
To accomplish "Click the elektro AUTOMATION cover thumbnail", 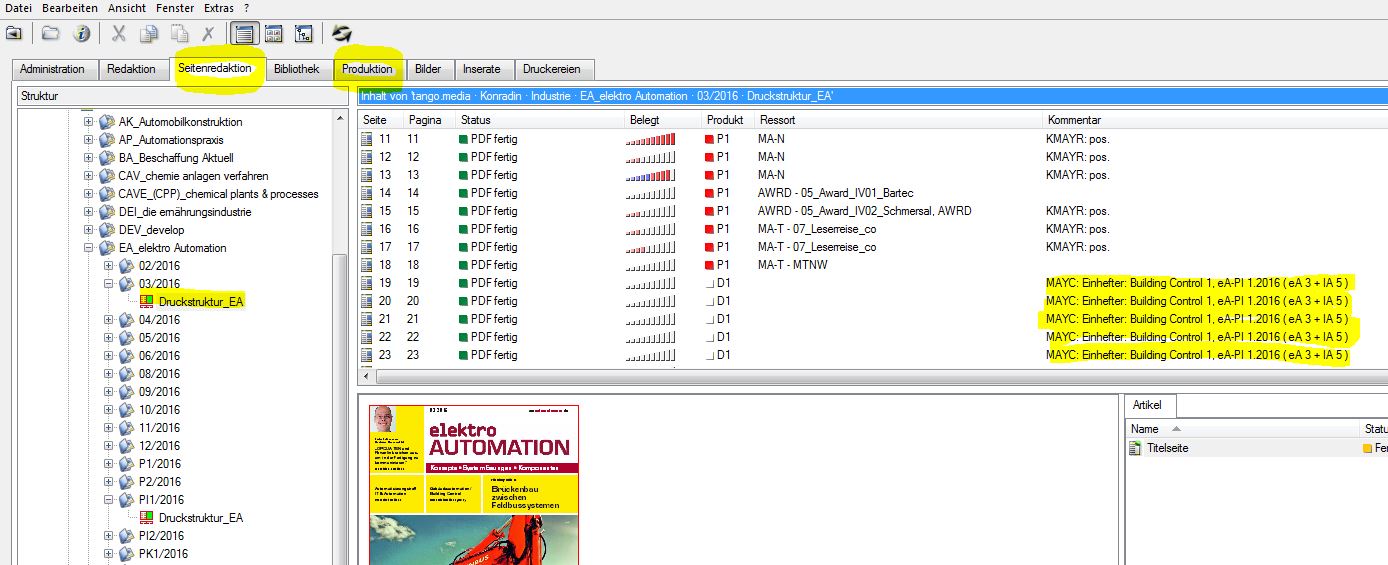I will (474, 484).
